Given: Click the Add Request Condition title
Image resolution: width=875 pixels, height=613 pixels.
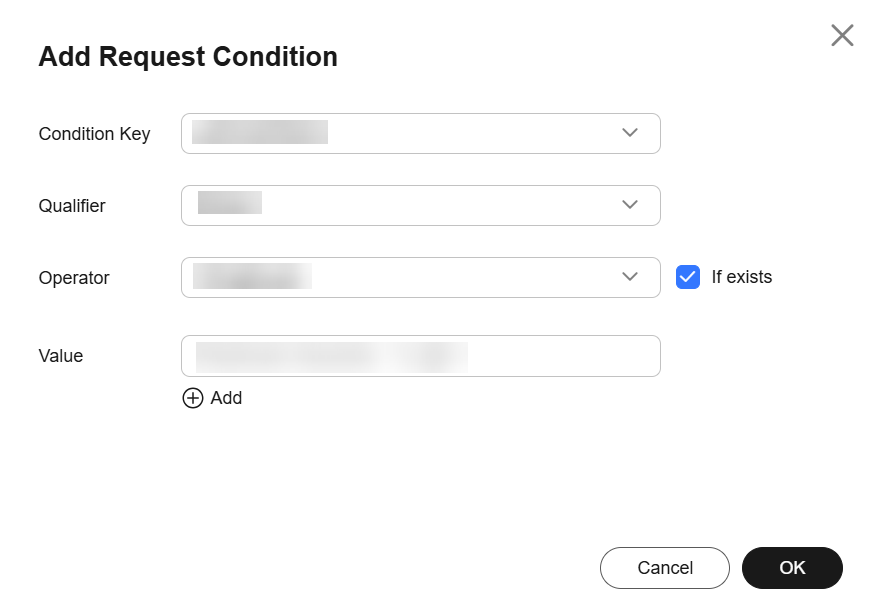Looking at the screenshot, I should 188,56.
